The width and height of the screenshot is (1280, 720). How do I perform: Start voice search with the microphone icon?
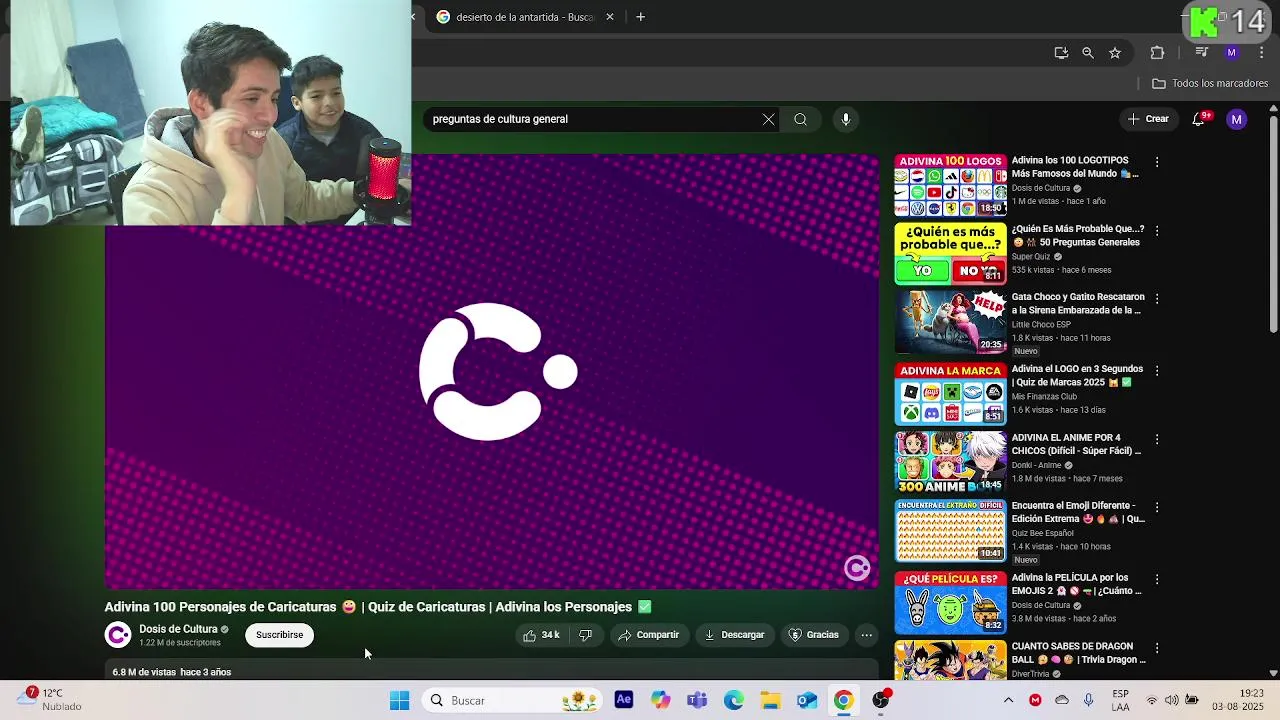pos(846,119)
